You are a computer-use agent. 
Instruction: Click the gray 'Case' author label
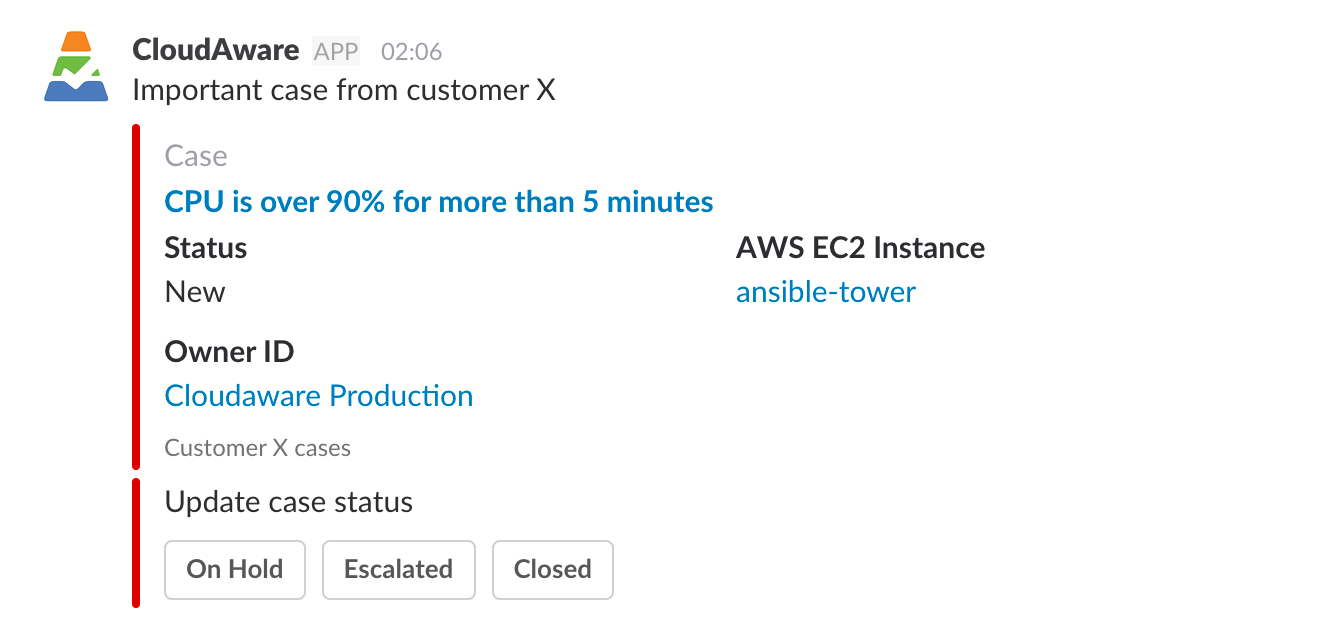pyautogui.click(x=196, y=156)
